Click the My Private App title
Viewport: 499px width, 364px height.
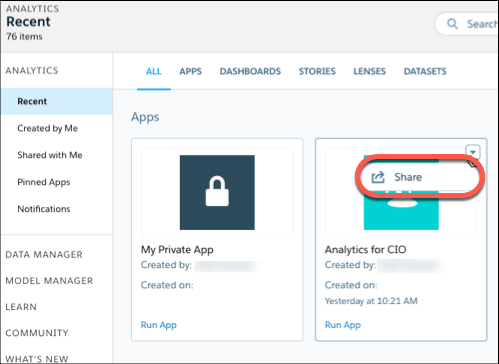point(177,250)
